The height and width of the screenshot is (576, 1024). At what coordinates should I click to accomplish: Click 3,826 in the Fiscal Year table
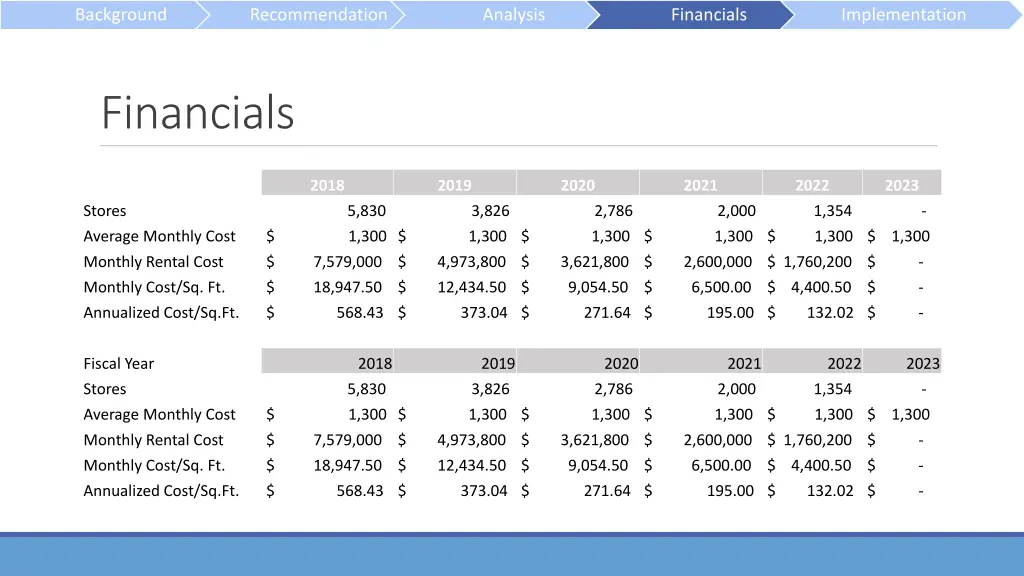(490, 389)
